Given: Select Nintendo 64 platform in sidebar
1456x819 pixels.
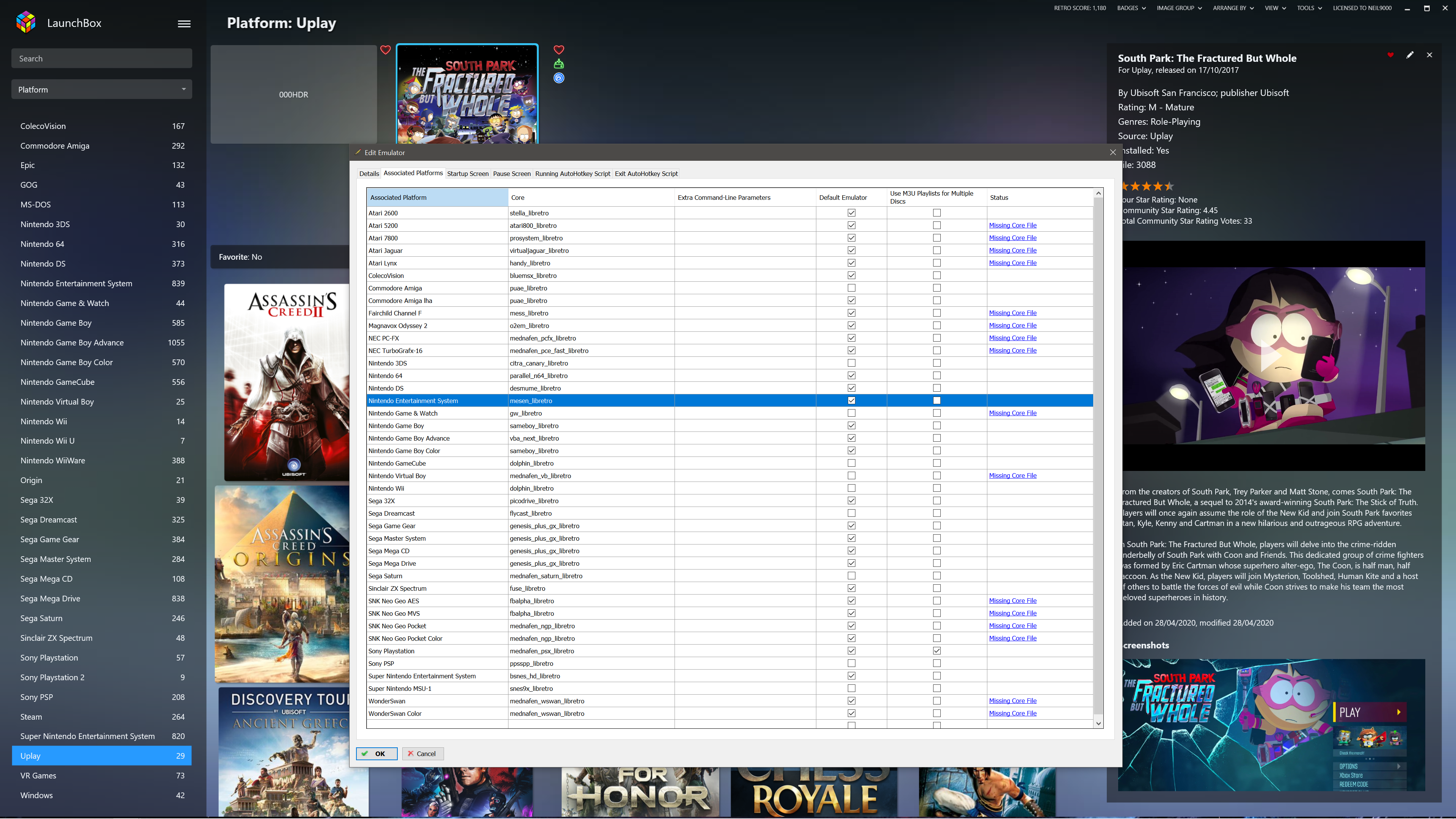Looking at the screenshot, I should coord(102,244).
